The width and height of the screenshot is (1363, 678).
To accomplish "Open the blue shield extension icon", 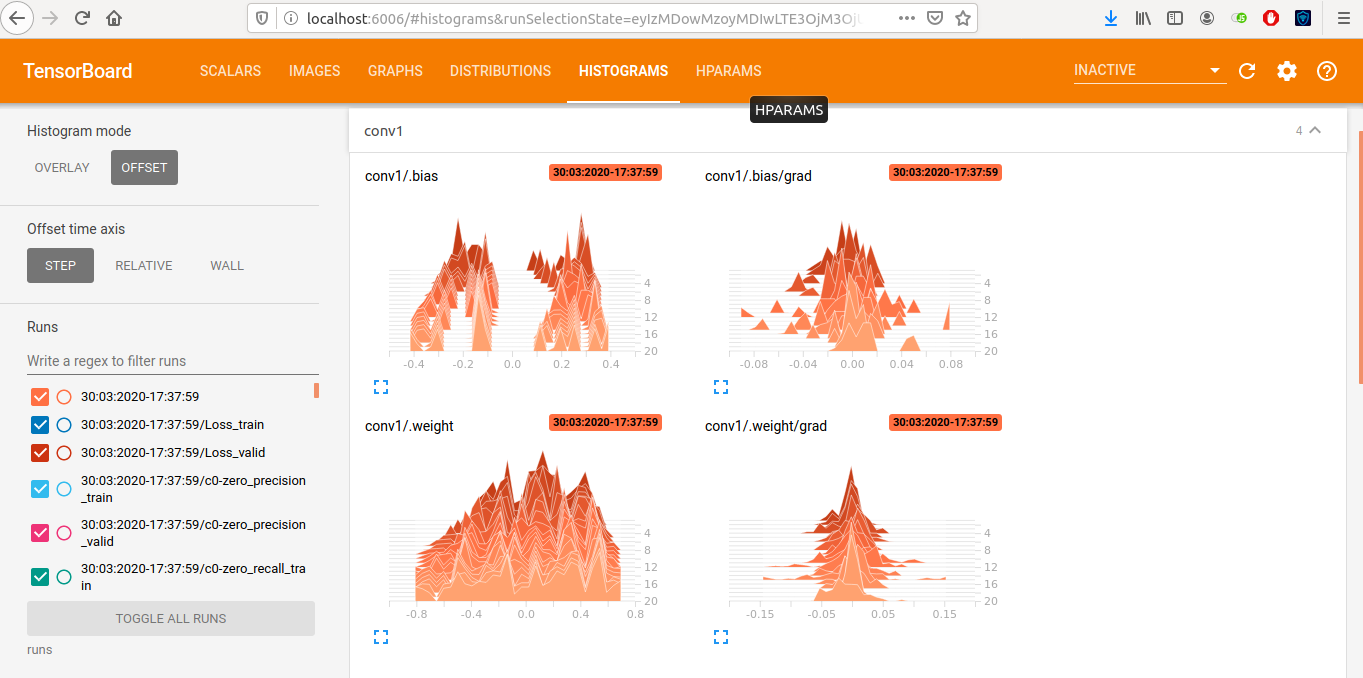I will (x=1303, y=18).
